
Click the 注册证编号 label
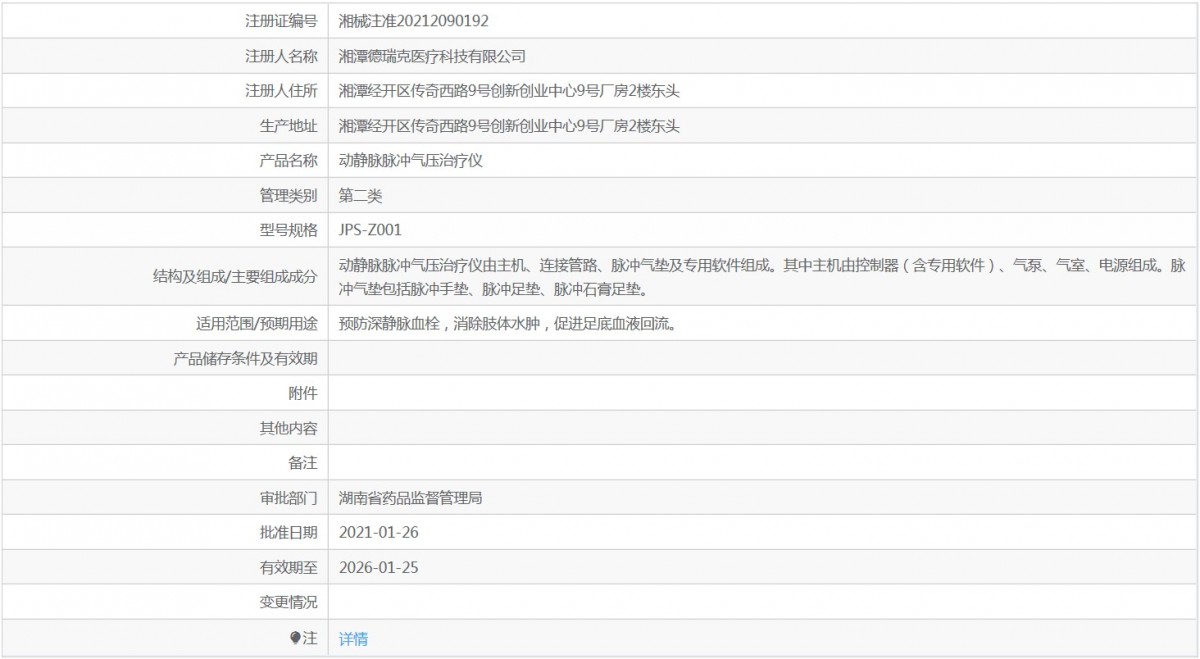pyautogui.click(x=281, y=20)
